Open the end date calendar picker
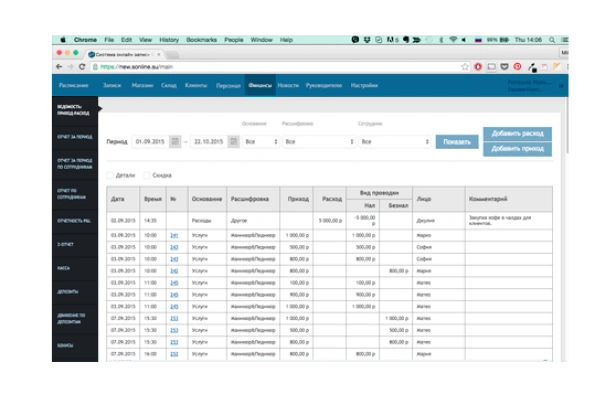The height and width of the screenshot is (405, 616). coord(233,142)
